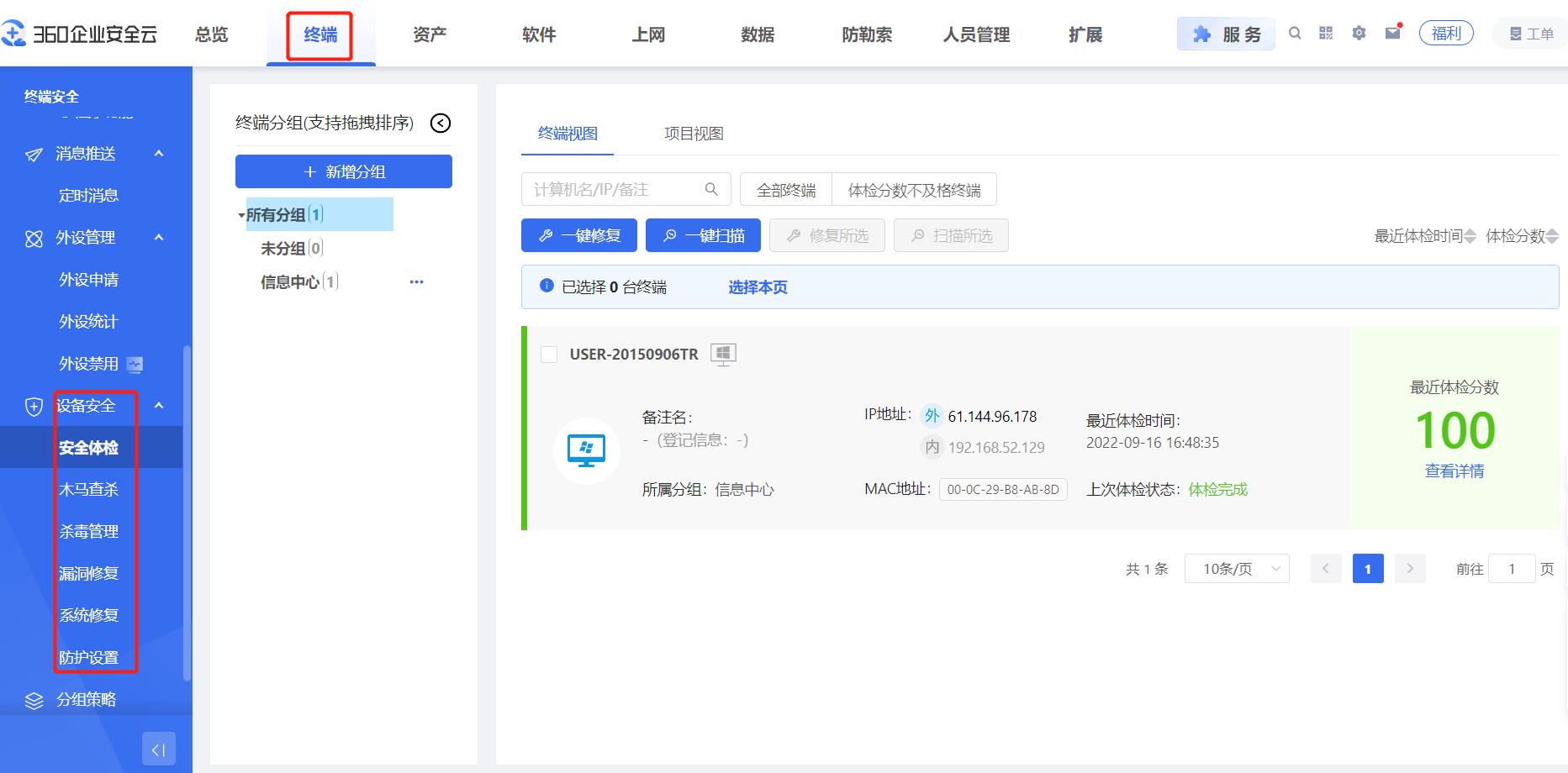
Task: Click the 外 external IP badge
Action: 932,415
